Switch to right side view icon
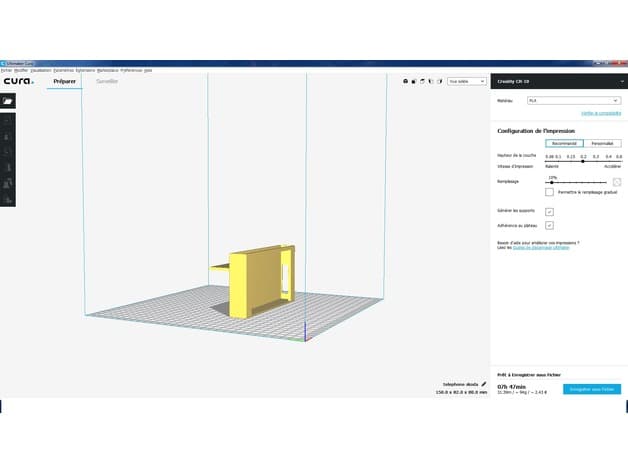The height and width of the screenshot is (472, 628). 440,81
